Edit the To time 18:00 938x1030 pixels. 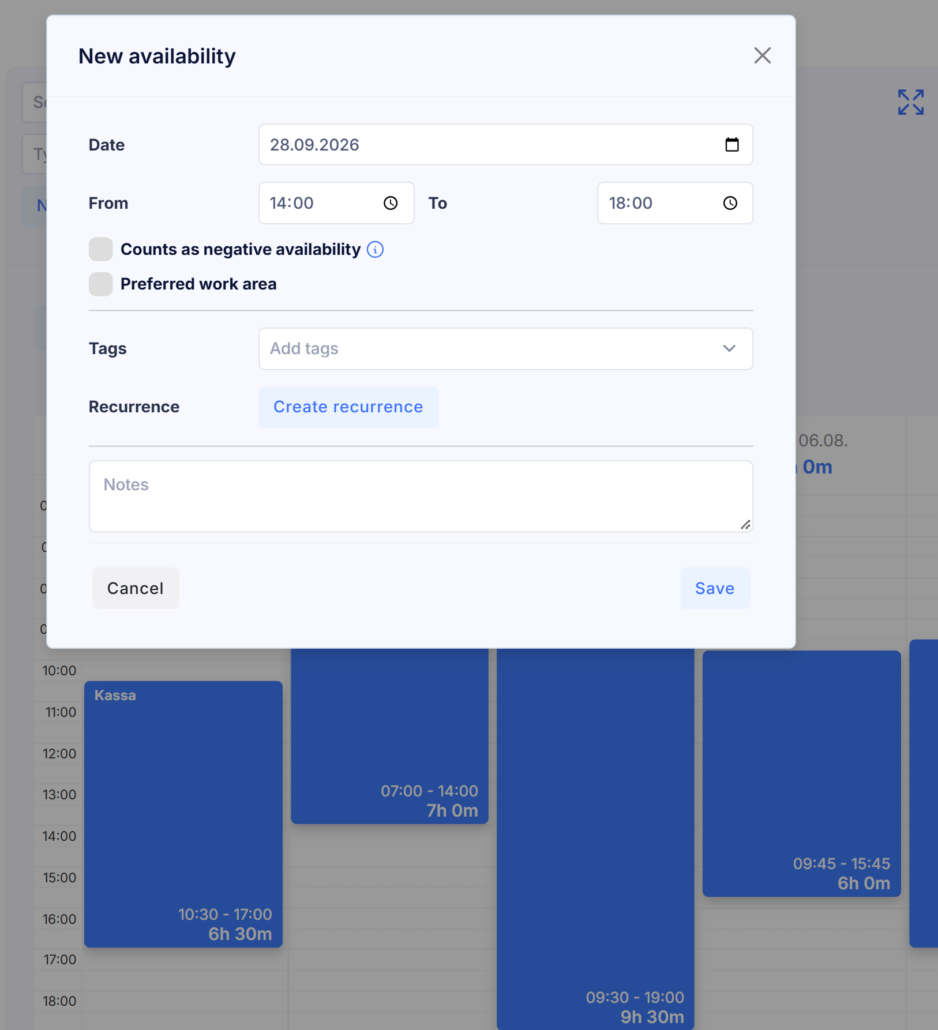[675, 203]
